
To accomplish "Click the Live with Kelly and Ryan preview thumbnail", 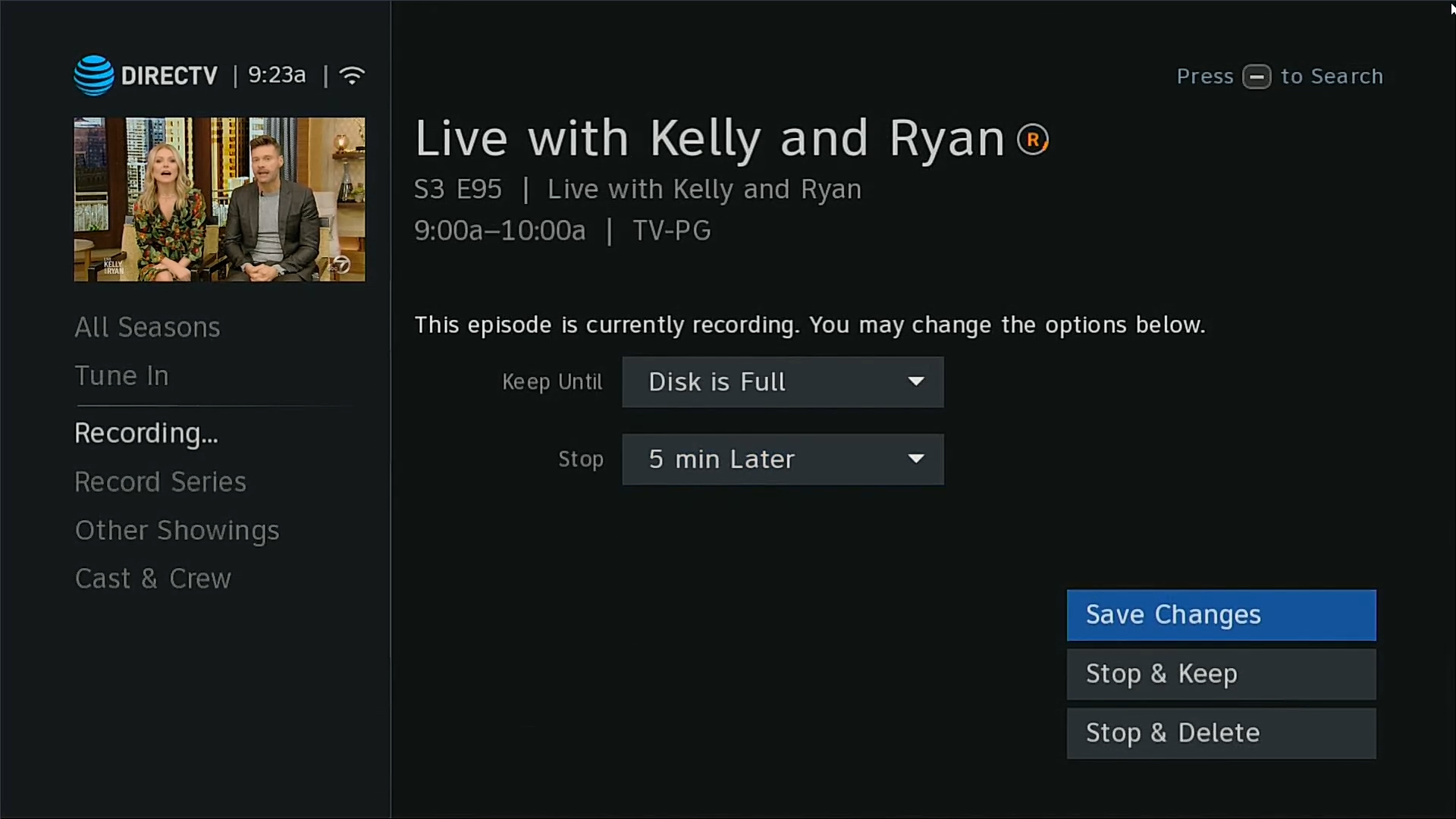I will click(219, 199).
